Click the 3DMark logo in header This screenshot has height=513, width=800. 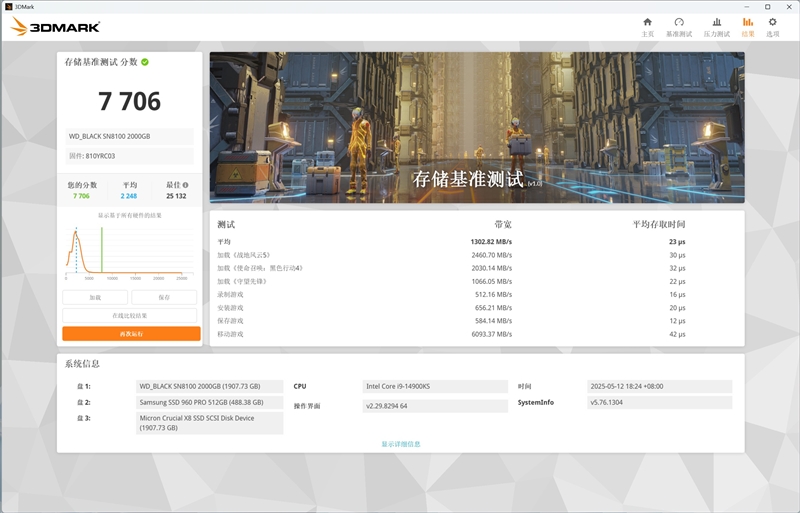55,27
